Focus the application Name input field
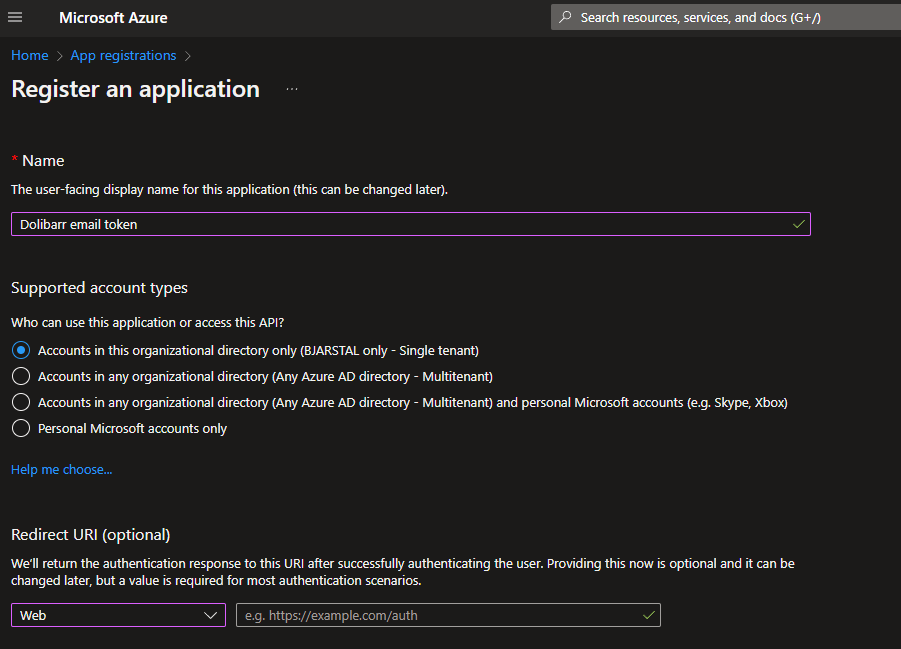901x649 pixels. tap(411, 224)
